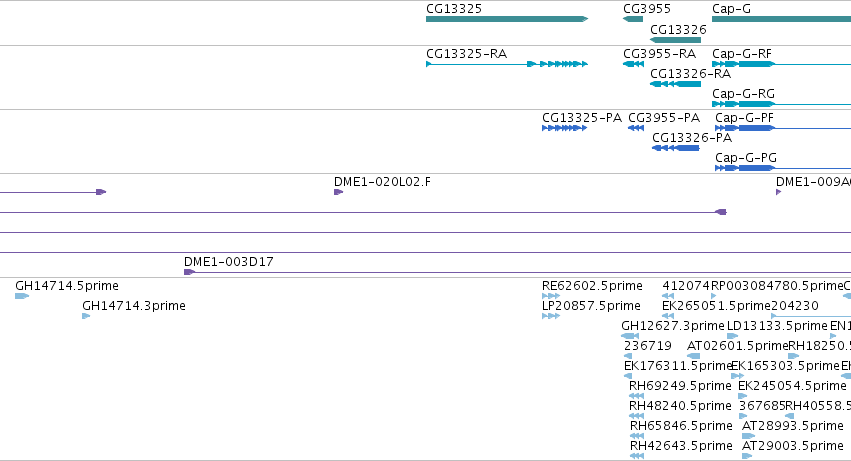
Task: Select the GH14714.5prime EST glyph
Action: tap(22, 296)
